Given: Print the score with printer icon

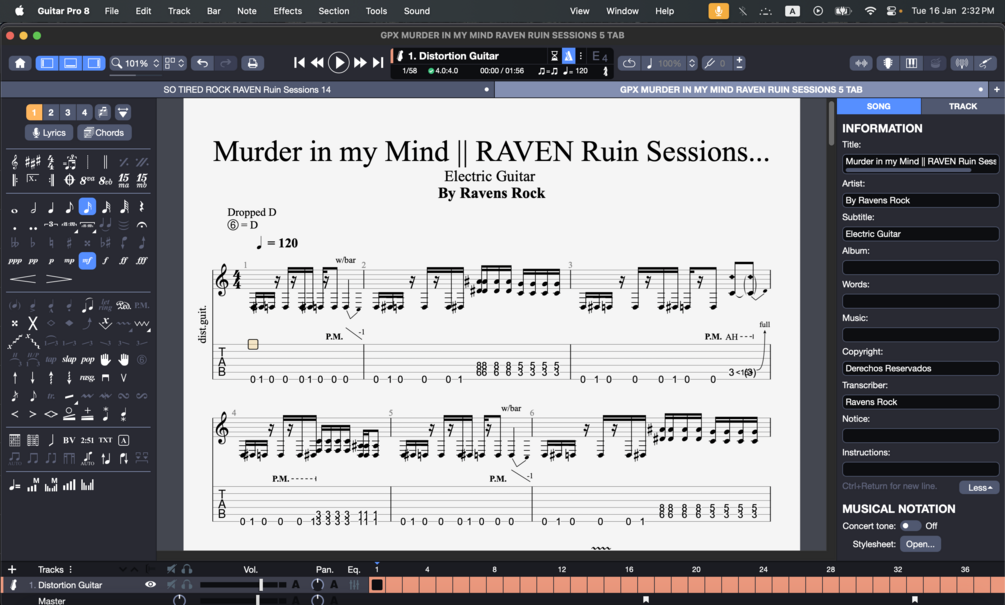Looking at the screenshot, I should [x=253, y=63].
